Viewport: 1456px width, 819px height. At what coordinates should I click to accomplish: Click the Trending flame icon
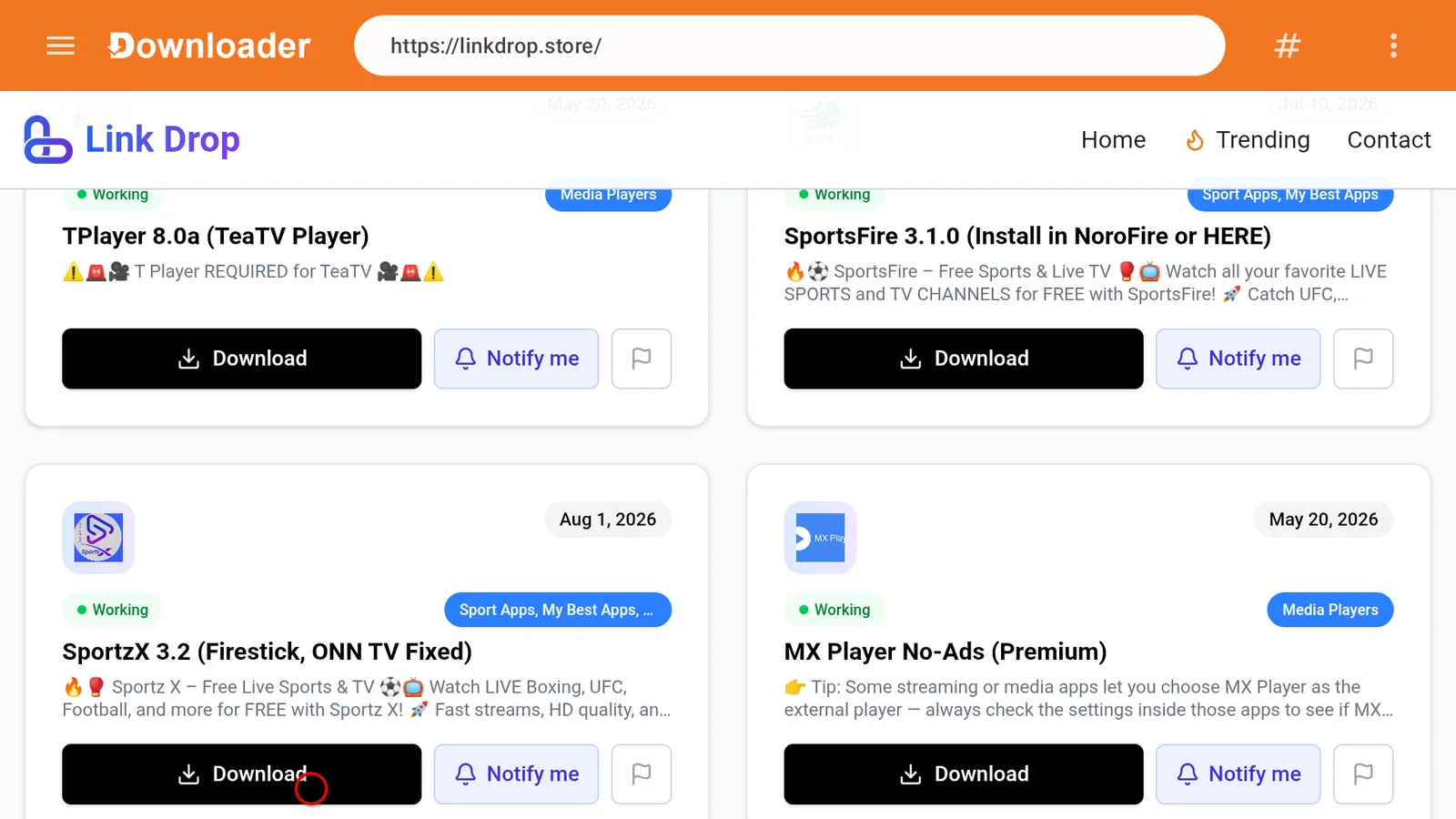point(1195,140)
